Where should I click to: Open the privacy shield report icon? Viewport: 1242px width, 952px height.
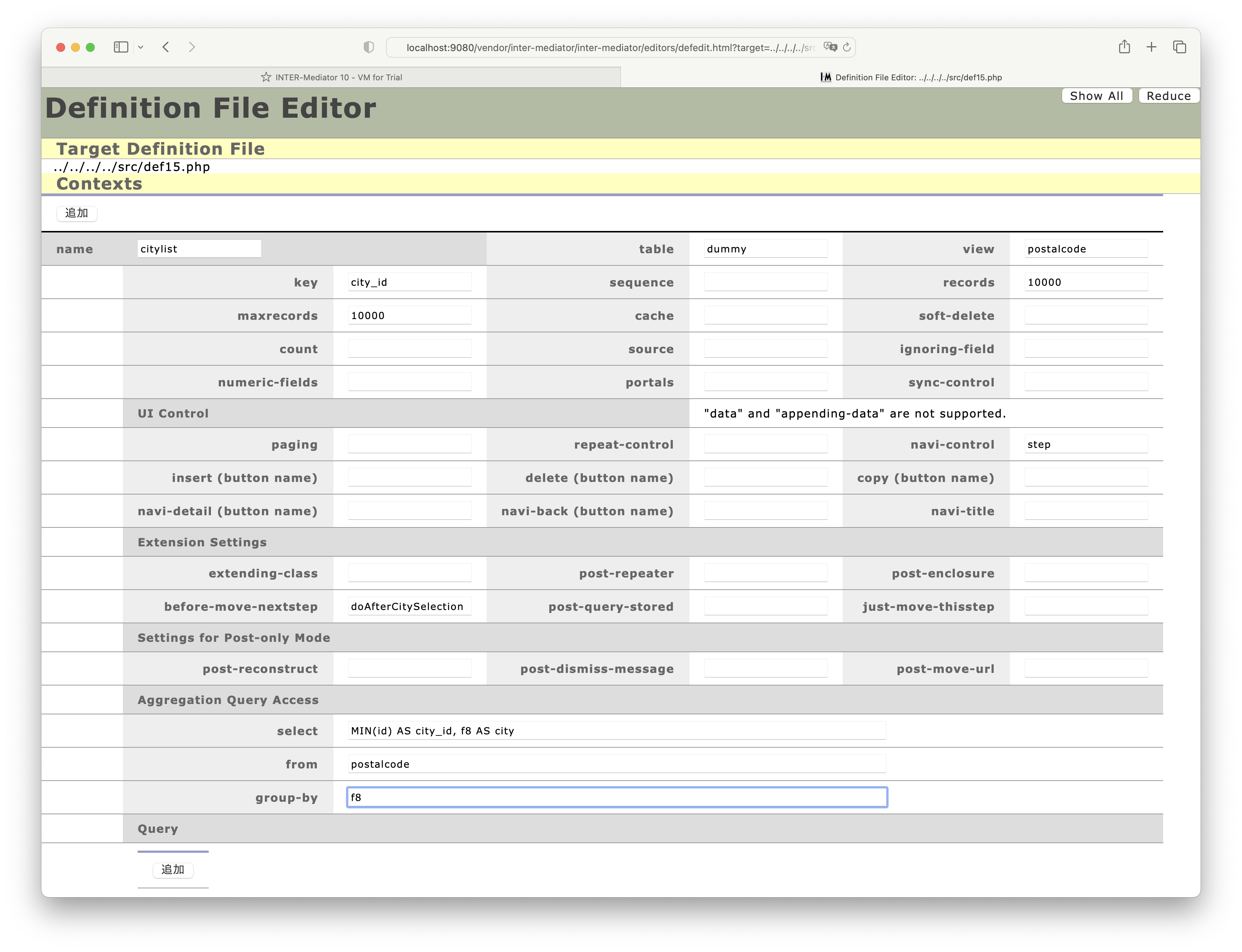[369, 47]
